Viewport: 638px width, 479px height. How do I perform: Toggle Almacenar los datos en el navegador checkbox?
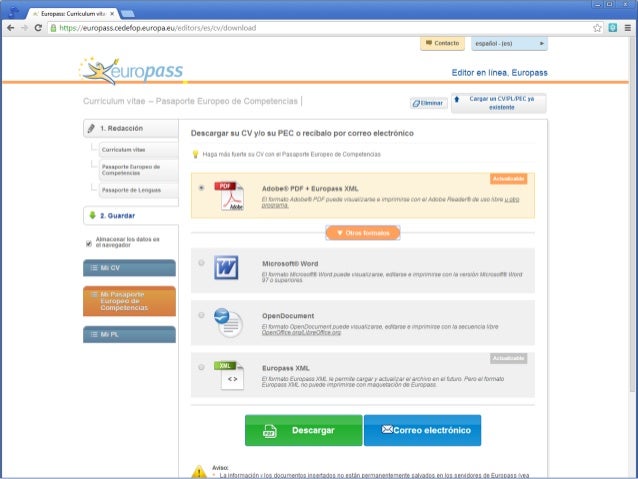(89, 243)
